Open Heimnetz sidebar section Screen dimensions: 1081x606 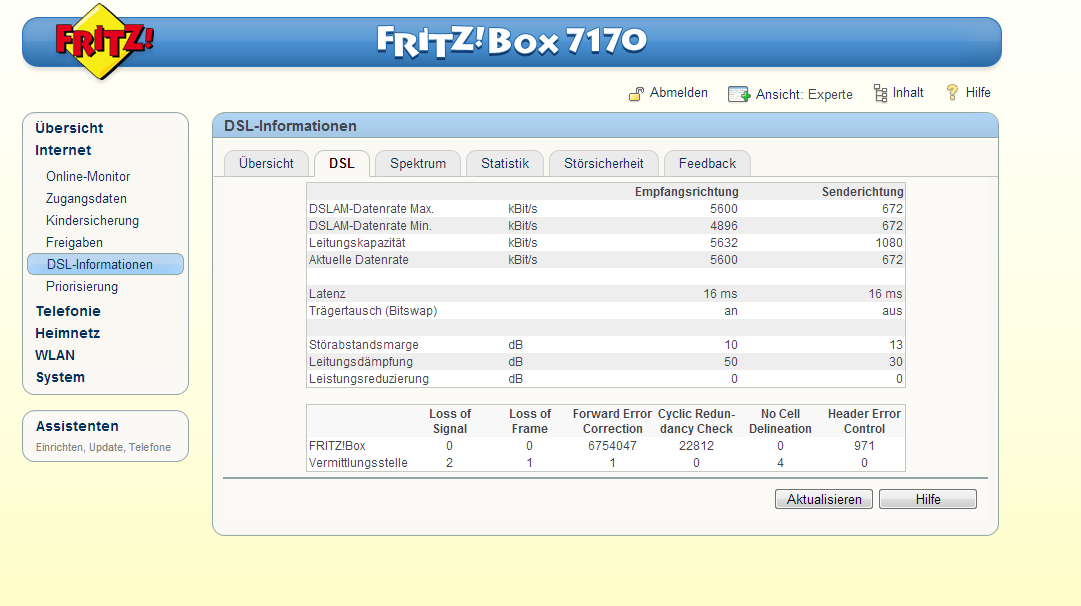[68, 333]
